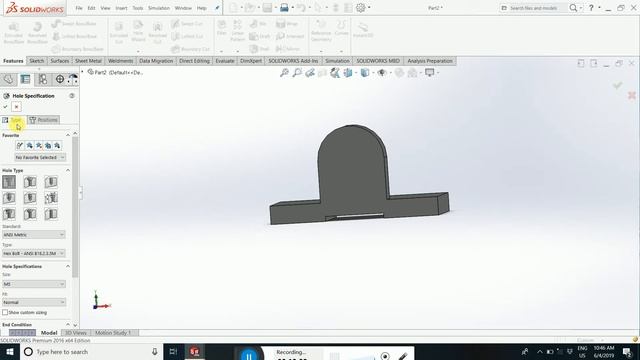Switch to the Positions tab

[x=44, y=120]
